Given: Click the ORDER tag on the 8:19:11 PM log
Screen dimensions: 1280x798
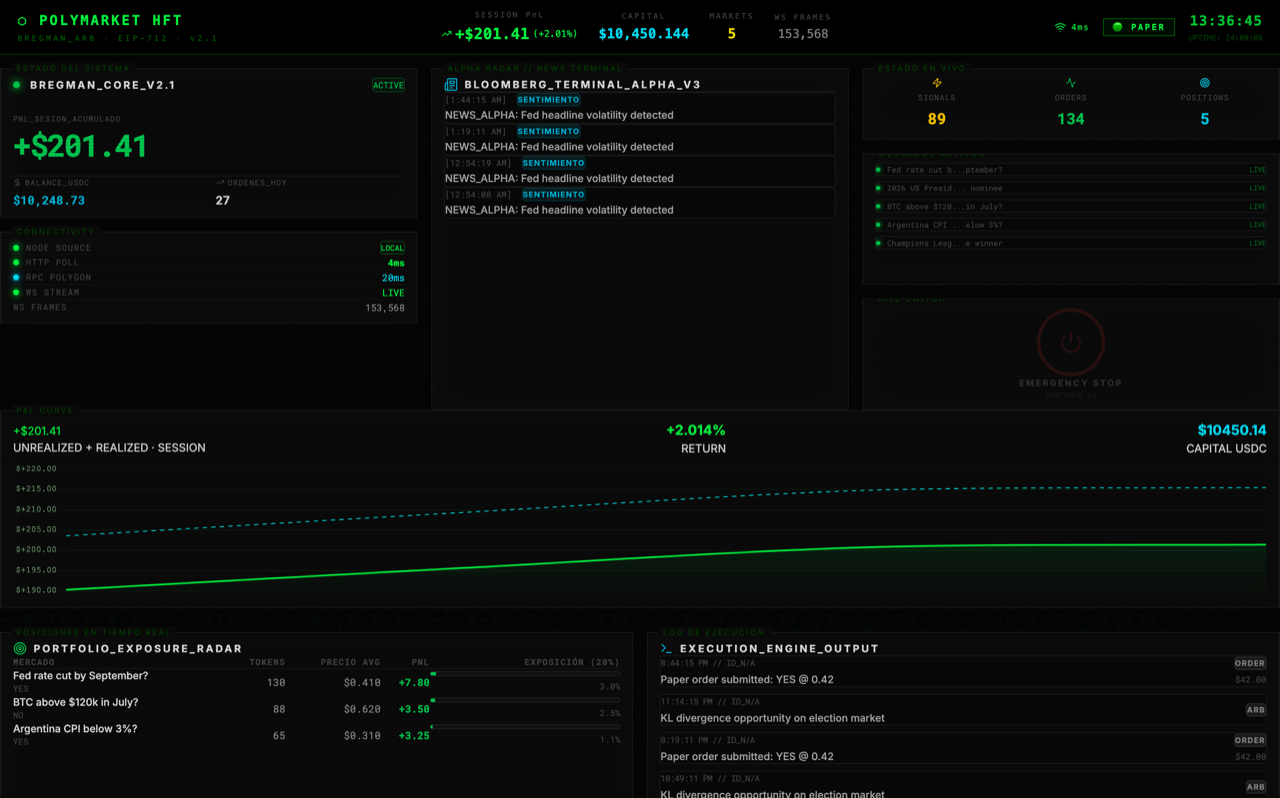Looking at the screenshot, I should 1250,740.
